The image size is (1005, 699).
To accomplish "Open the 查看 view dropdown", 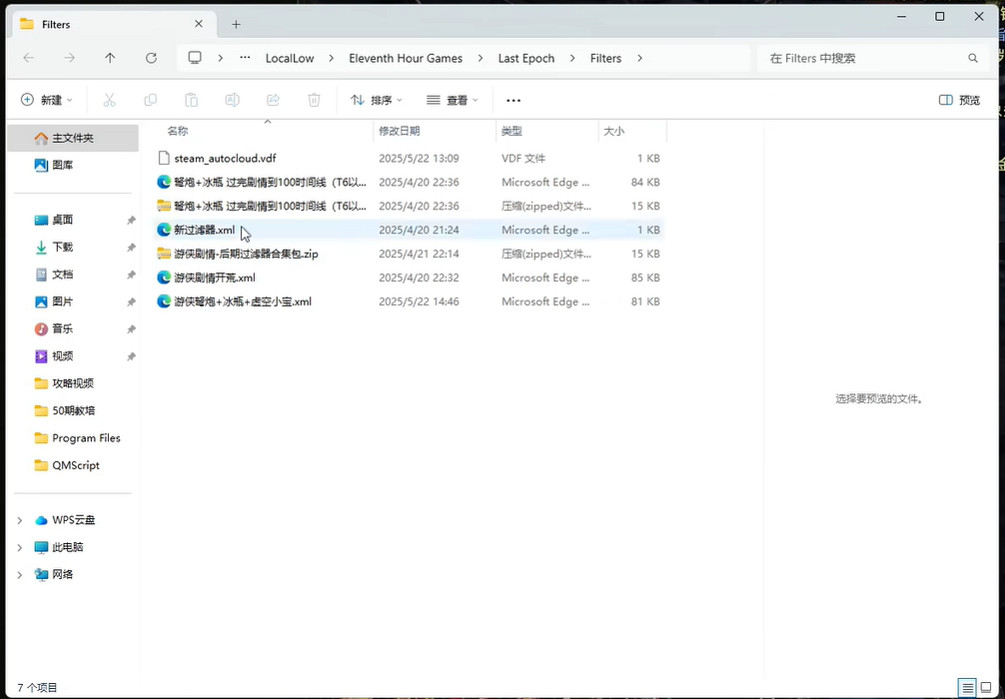I will click(x=451, y=100).
